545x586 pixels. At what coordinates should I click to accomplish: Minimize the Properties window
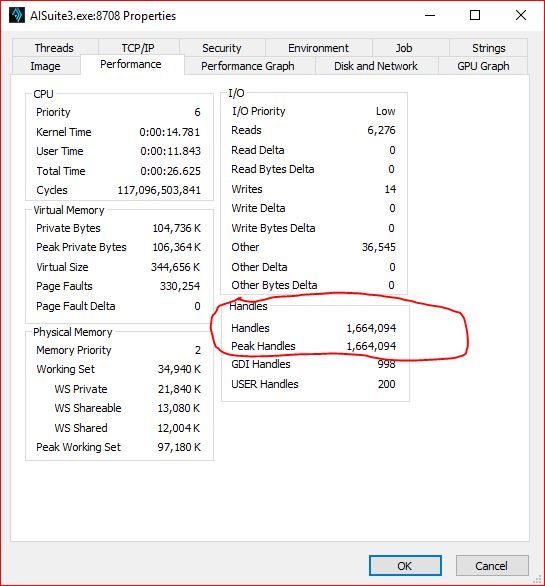[430, 15]
